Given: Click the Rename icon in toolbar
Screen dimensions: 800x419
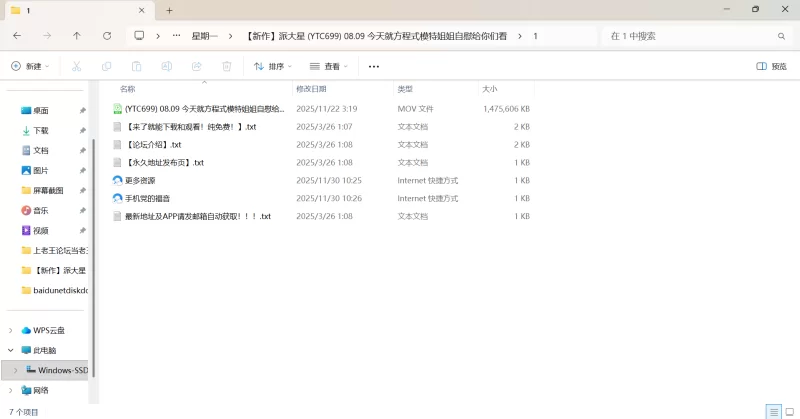Looking at the screenshot, I should (167, 66).
